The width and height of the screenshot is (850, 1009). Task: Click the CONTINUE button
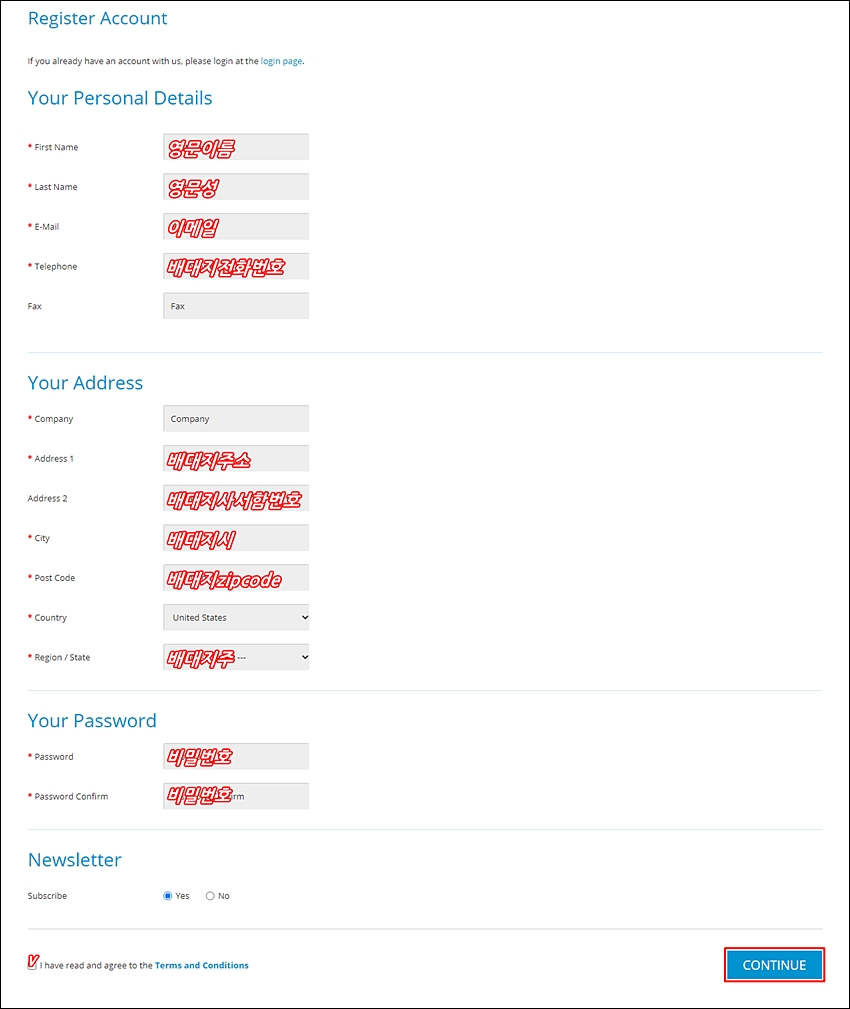coord(774,965)
